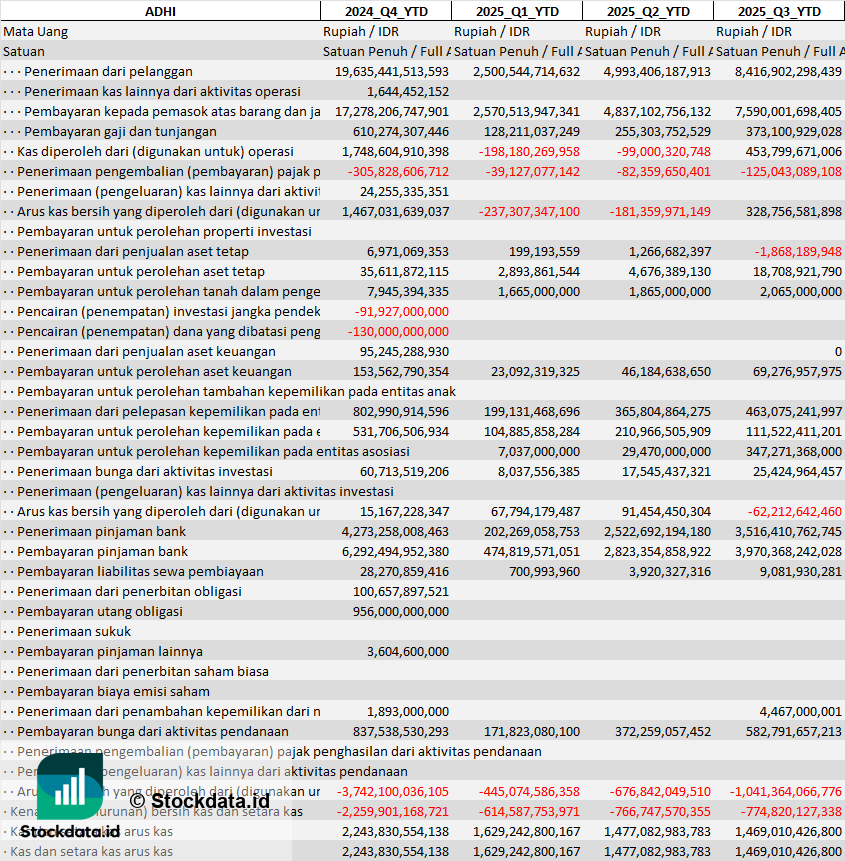845x861 pixels.
Task: Click value 60,713,519,206
Action: click(x=404, y=472)
